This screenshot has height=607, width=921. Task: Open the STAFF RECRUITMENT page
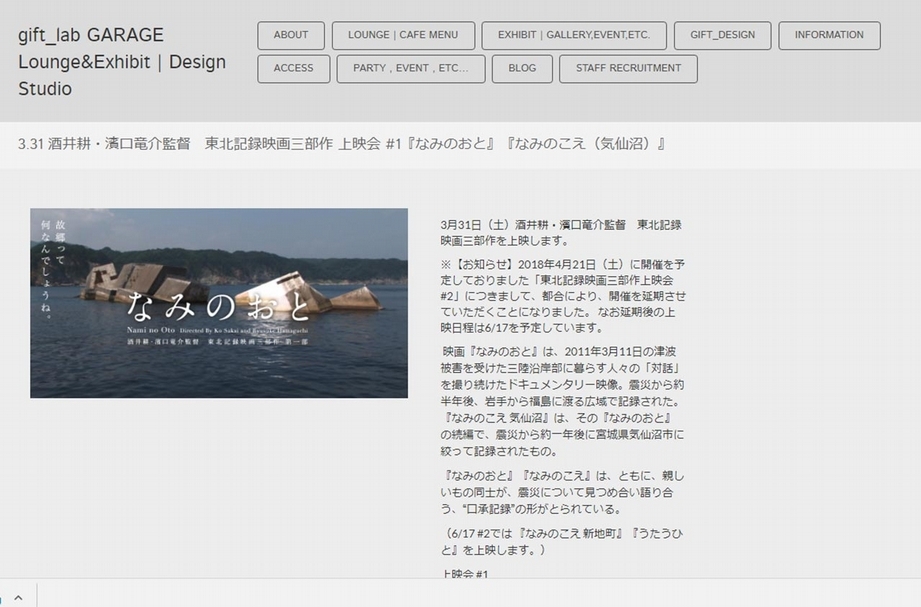click(x=628, y=69)
